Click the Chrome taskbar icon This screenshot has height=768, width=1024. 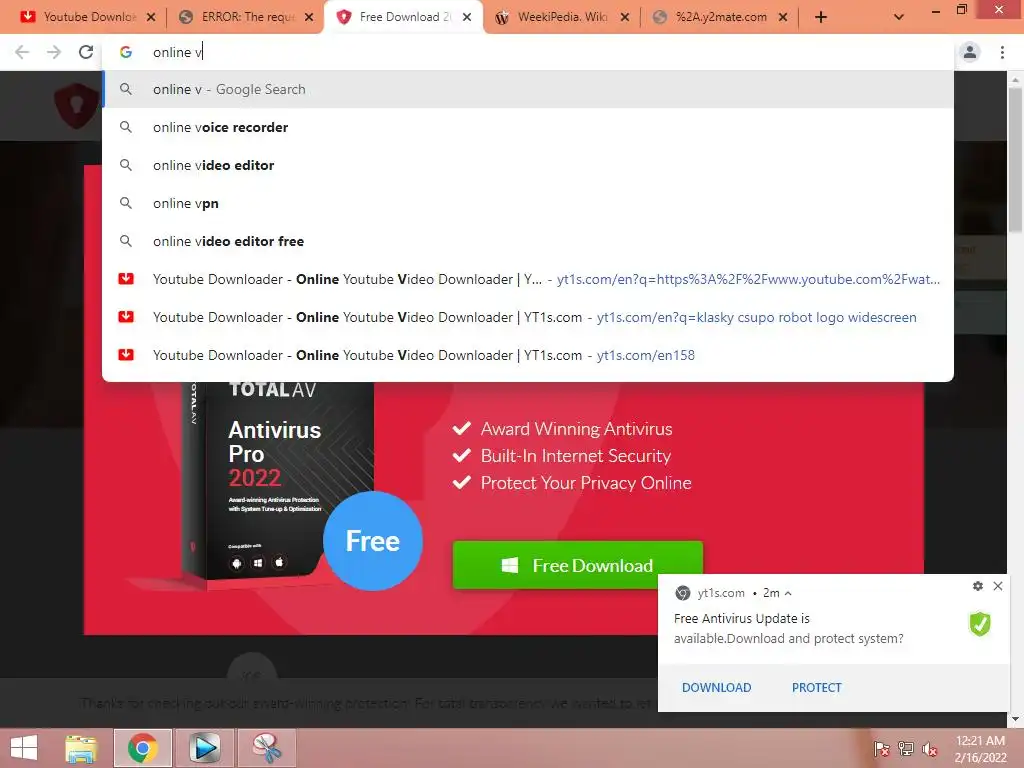click(x=143, y=748)
